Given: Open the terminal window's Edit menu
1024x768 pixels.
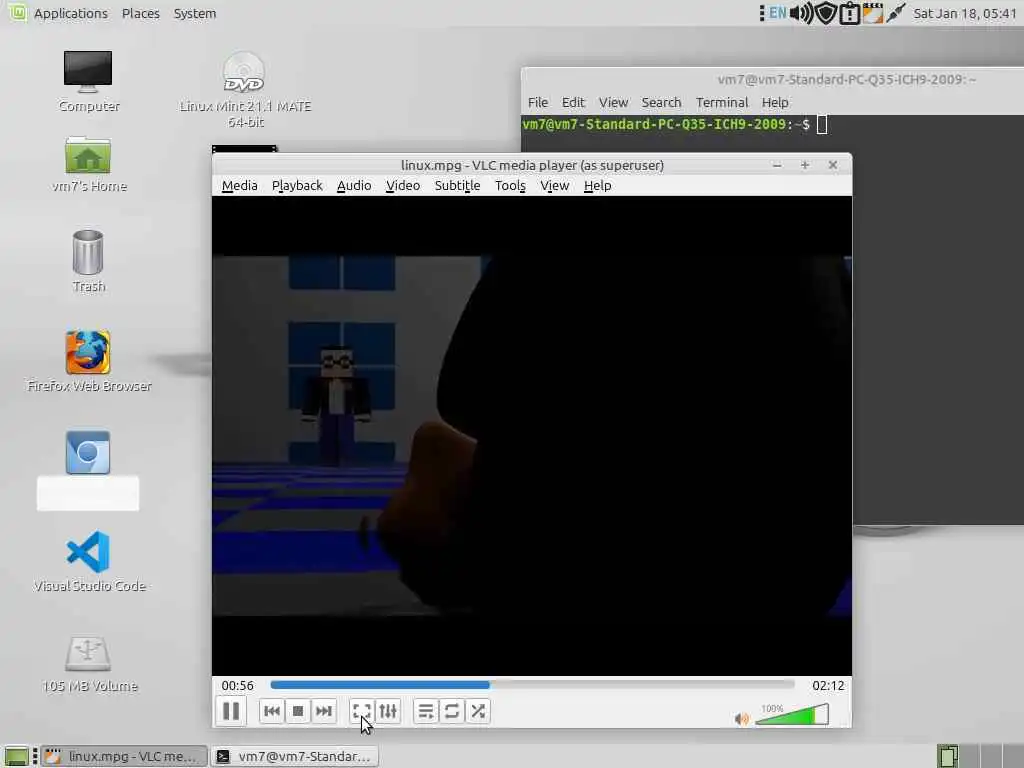Looking at the screenshot, I should click(x=573, y=103).
